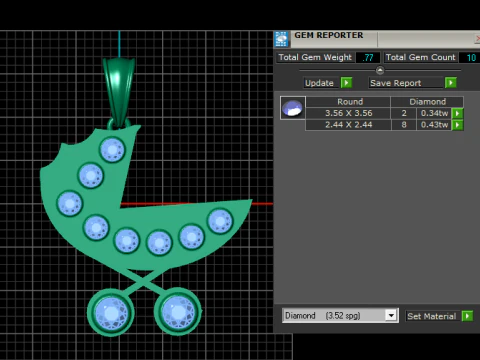The height and width of the screenshot is (360, 480).
Task: Click the quantity 2 cell
Action: click(404, 113)
